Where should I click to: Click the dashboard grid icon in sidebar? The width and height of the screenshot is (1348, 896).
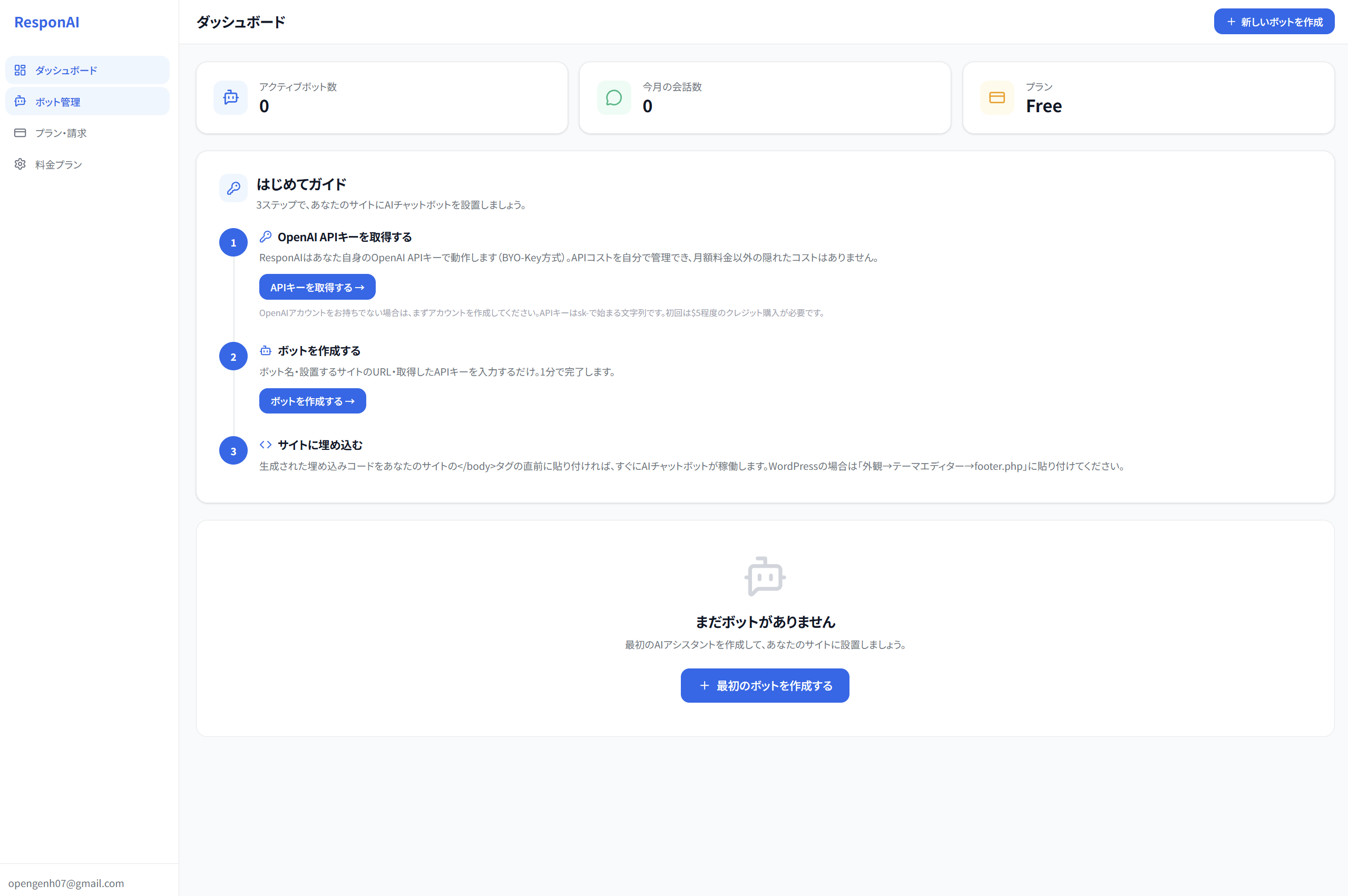(x=20, y=70)
